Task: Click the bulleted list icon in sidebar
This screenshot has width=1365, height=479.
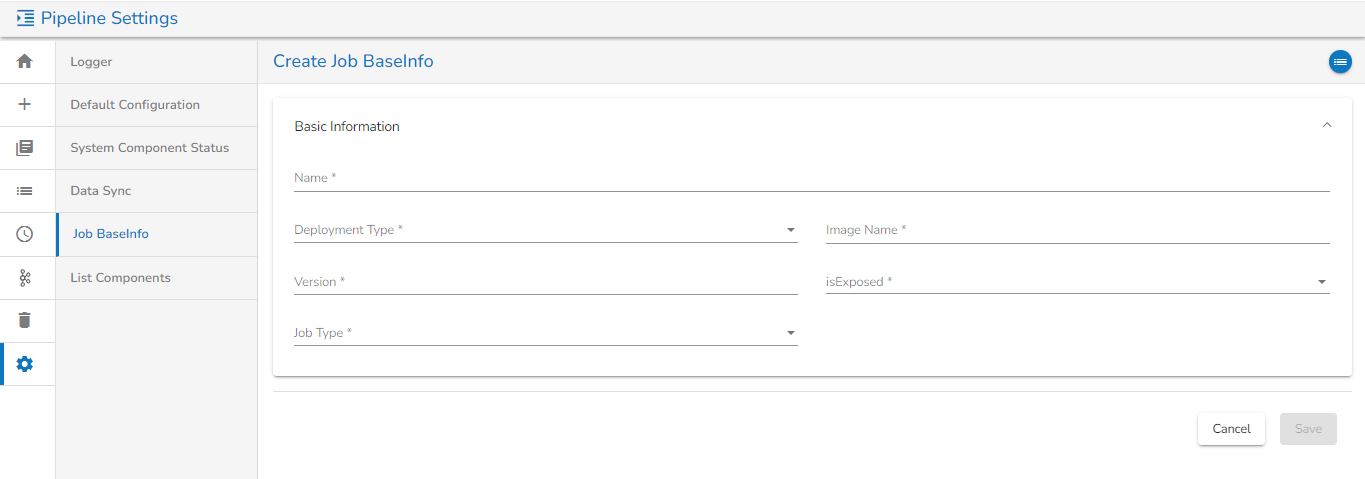Action: tap(25, 191)
